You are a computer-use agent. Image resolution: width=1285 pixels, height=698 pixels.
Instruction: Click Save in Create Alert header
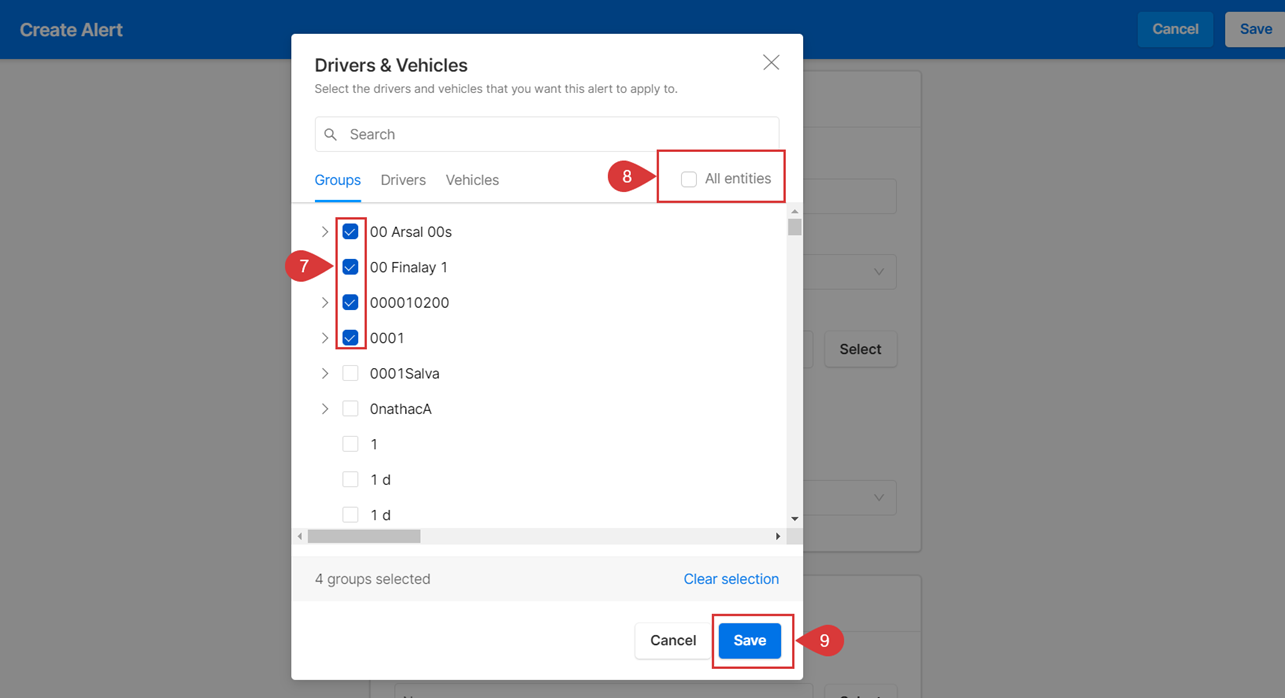(1255, 29)
